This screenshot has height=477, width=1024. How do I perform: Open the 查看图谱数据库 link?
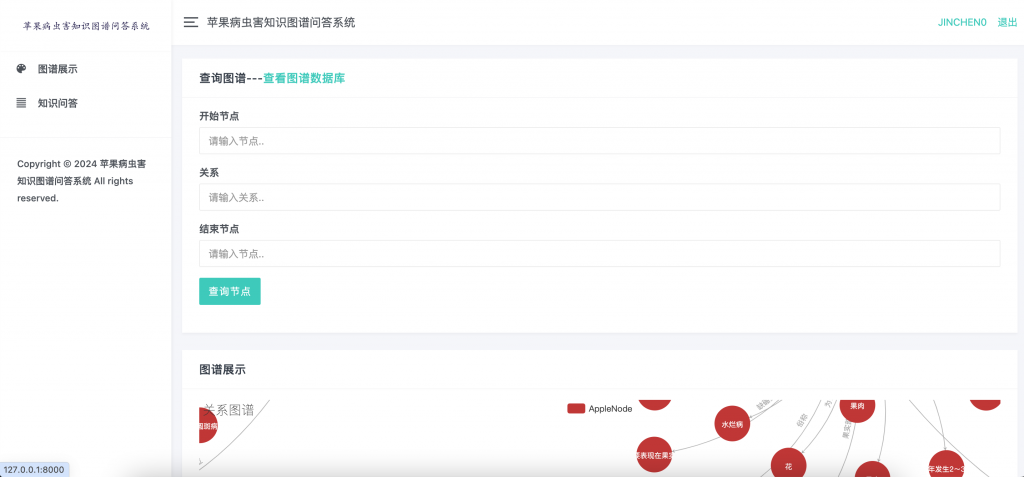tap(304, 78)
